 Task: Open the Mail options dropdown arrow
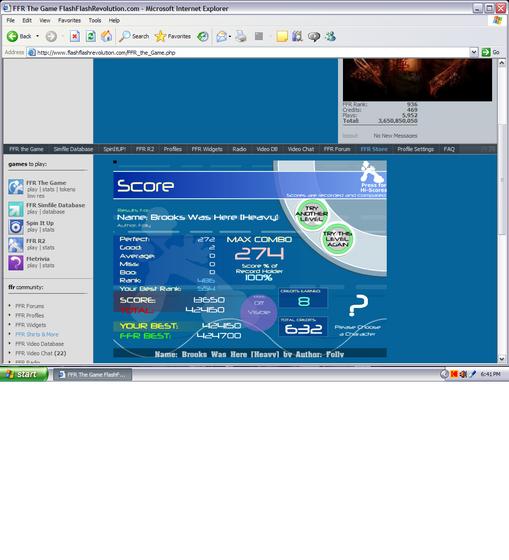230,36
